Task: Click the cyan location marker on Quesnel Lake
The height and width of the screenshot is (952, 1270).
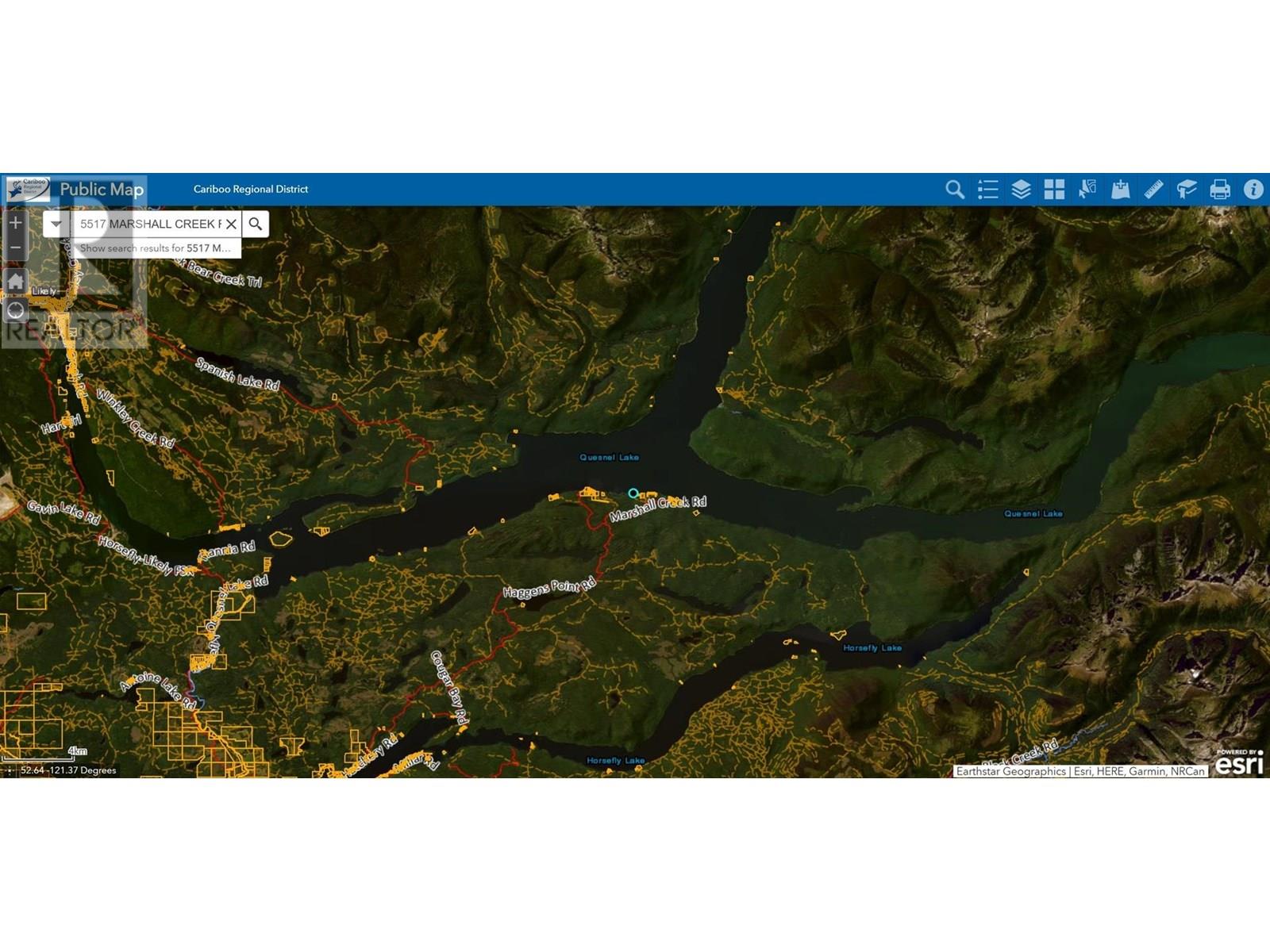Action: (633, 493)
